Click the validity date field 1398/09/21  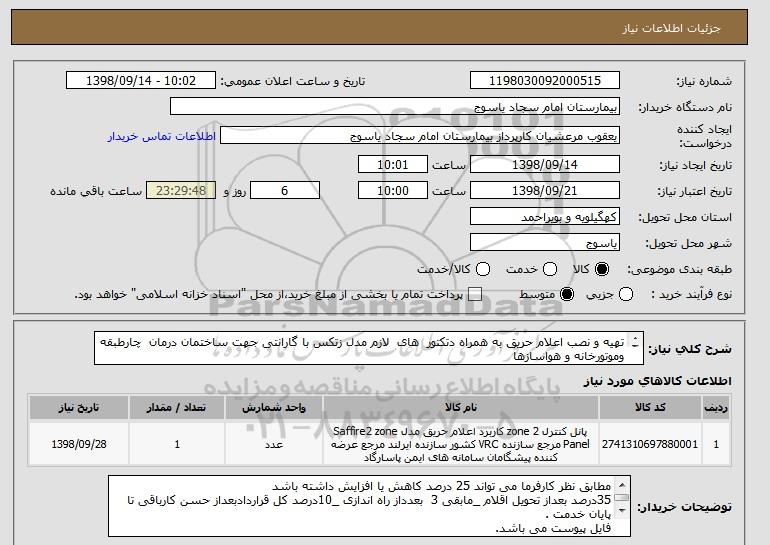click(545, 191)
